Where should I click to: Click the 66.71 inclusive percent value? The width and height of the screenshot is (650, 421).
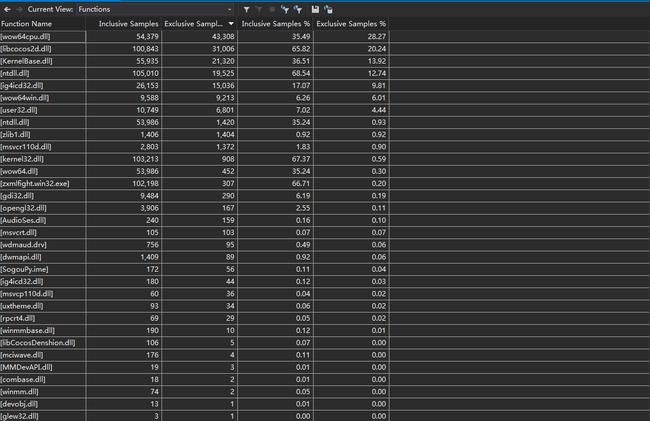301,184
